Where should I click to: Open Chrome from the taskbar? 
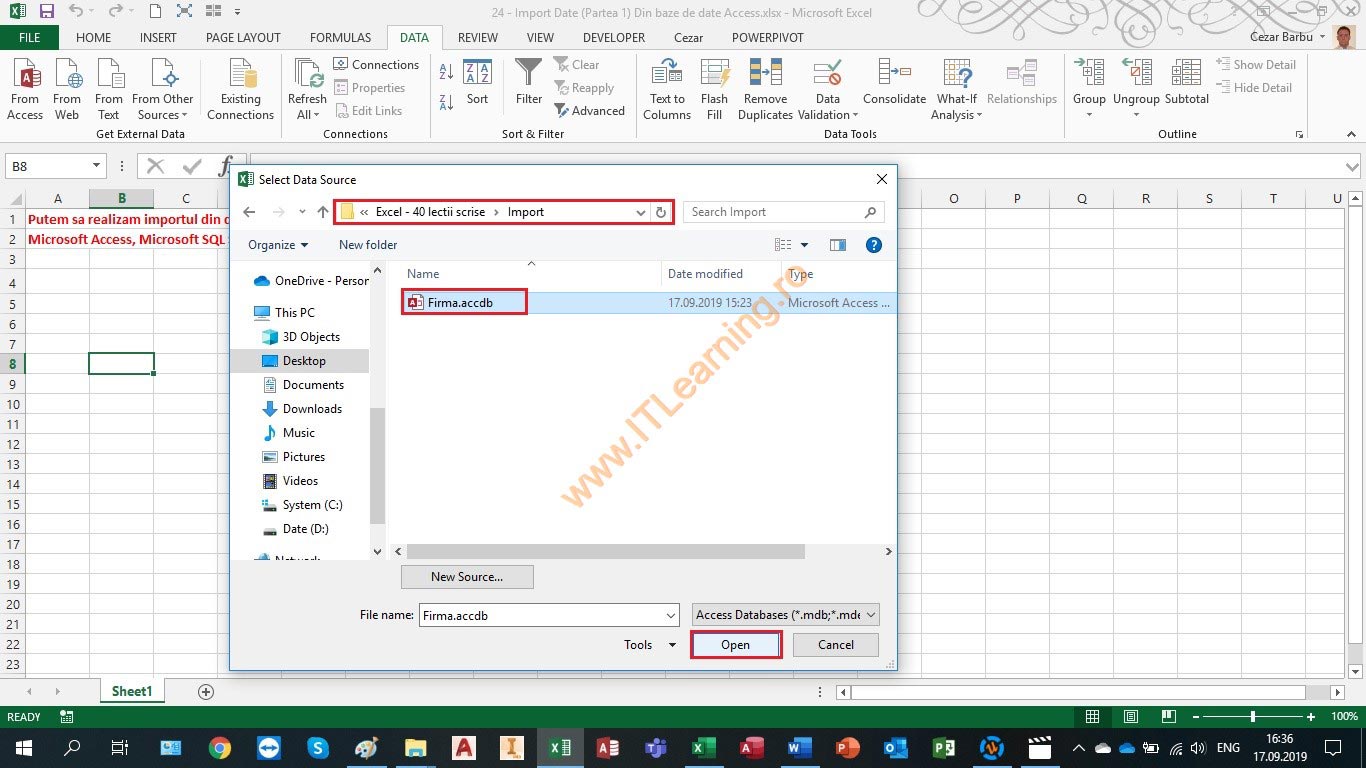click(x=220, y=748)
